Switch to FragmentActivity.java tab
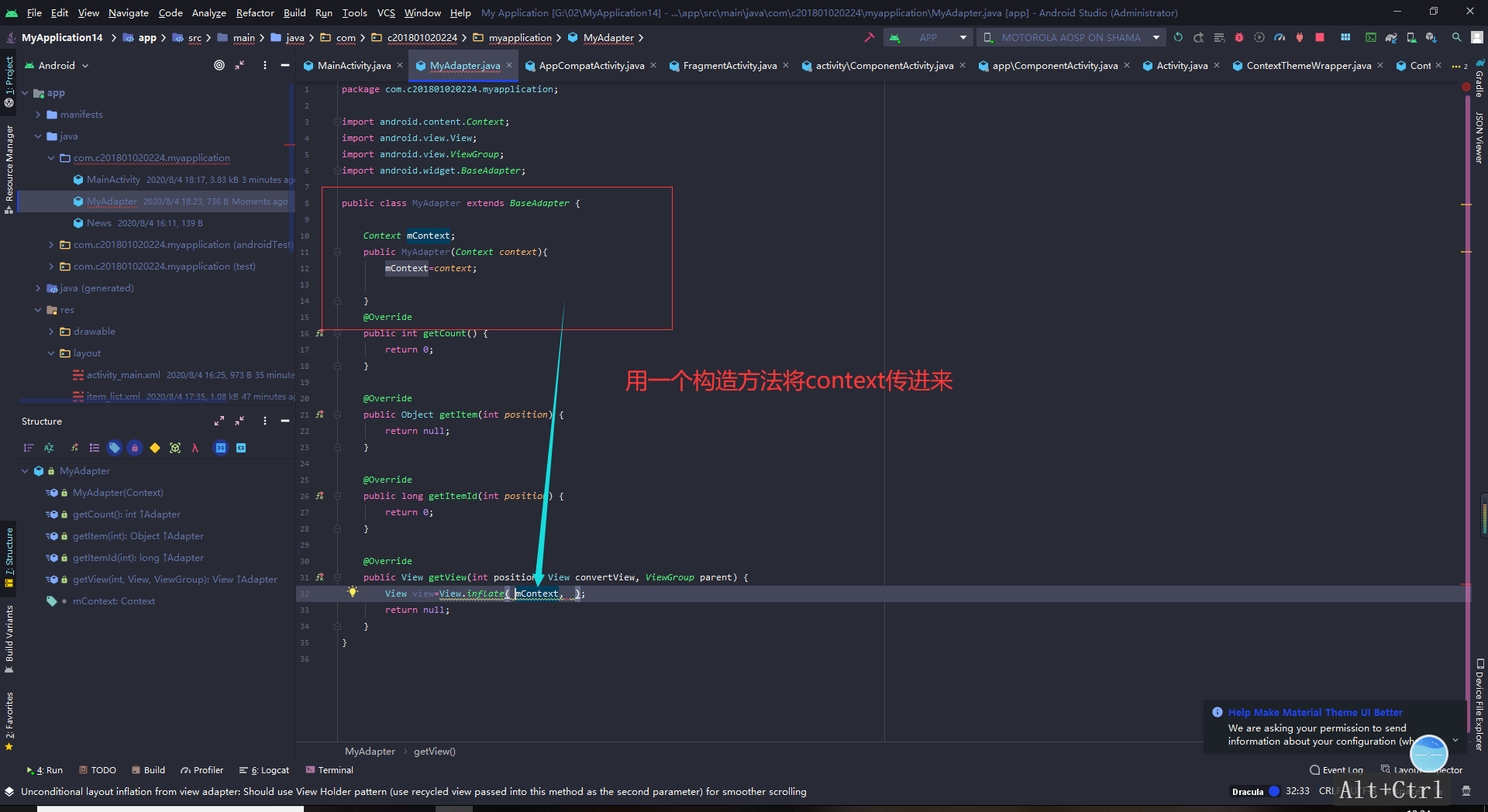Screen dimensions: 1488x812 730,66
